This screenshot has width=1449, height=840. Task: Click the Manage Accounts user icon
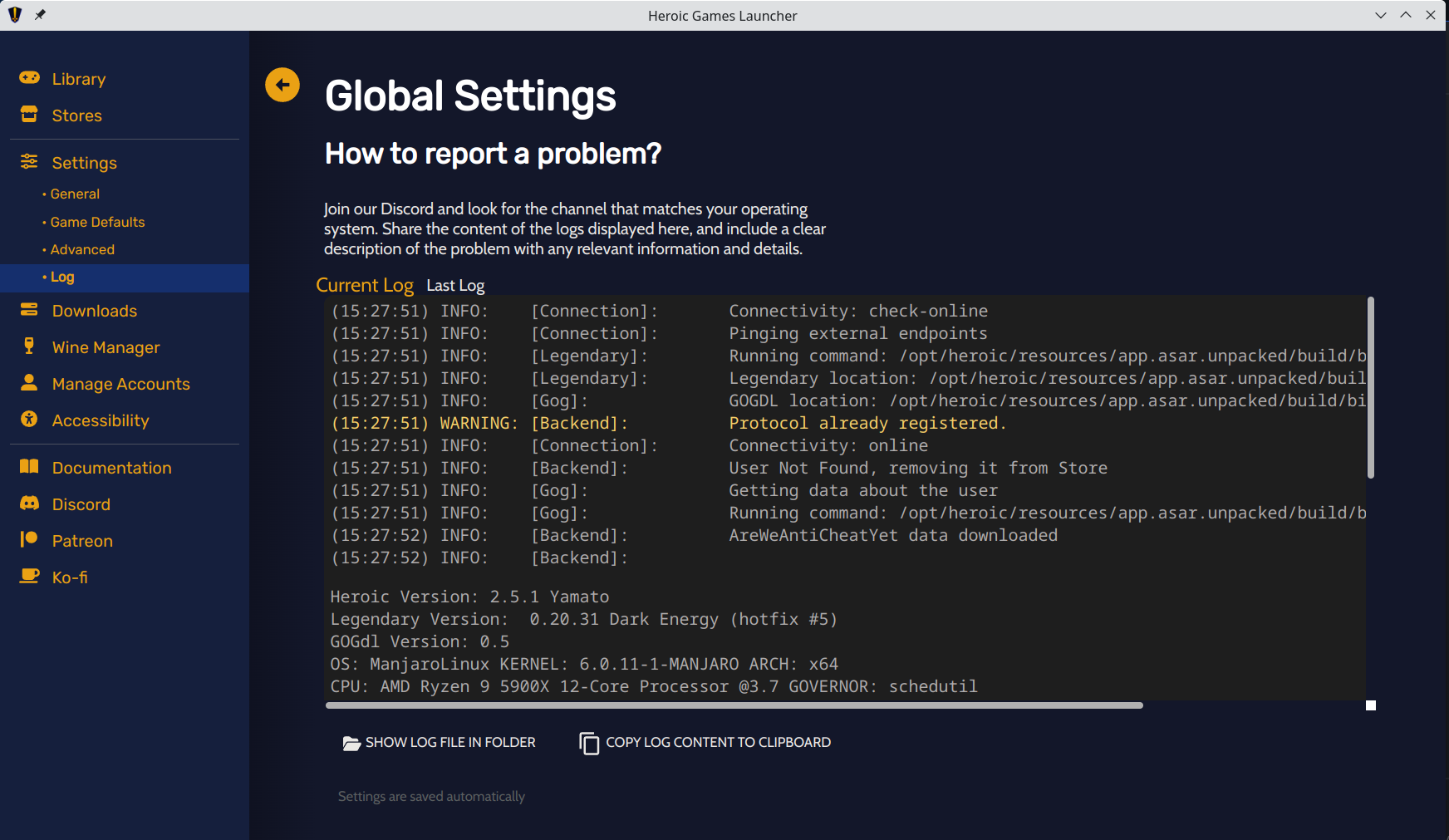coord(29,383)
